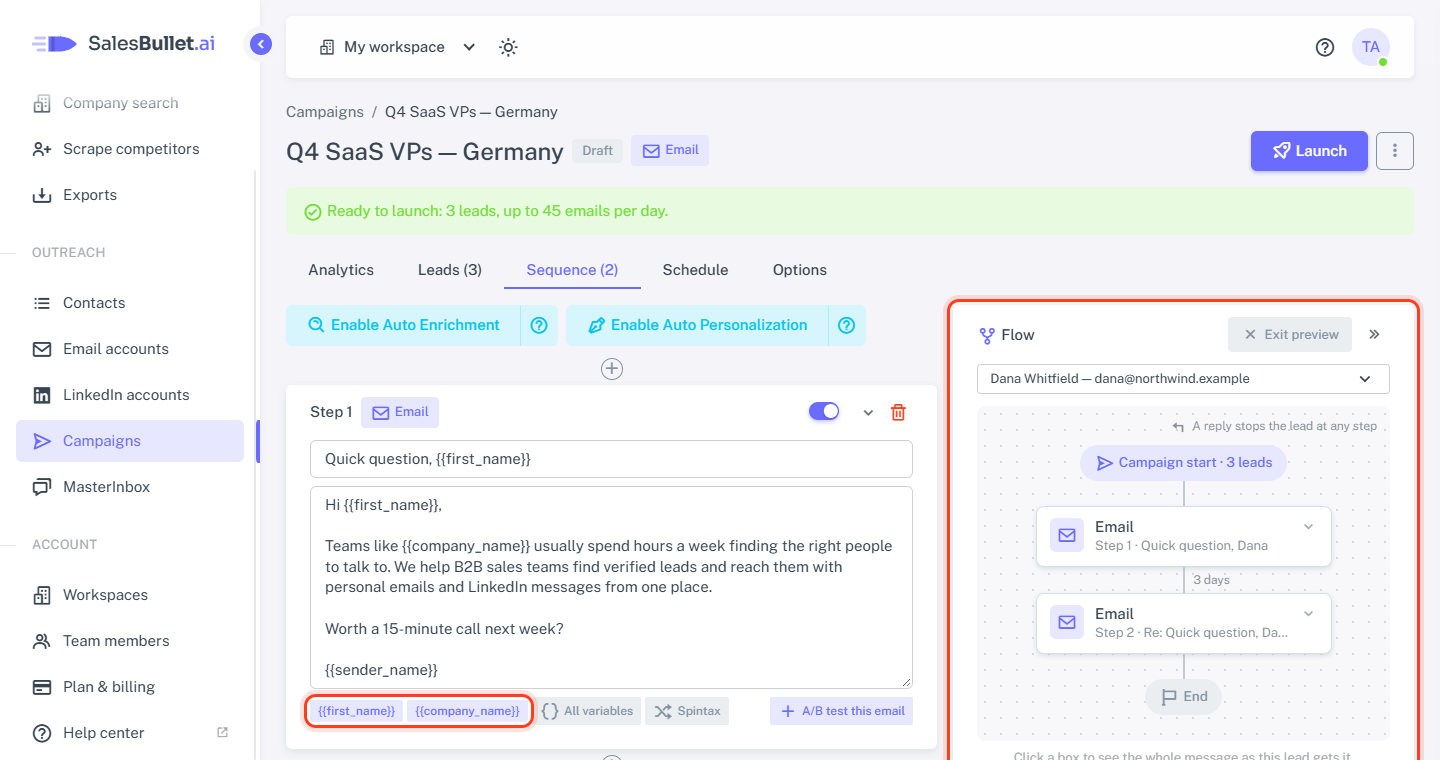
Task: Click the envelope icon of the Step 1 flow card
Action: click(x=1067, y=536)
